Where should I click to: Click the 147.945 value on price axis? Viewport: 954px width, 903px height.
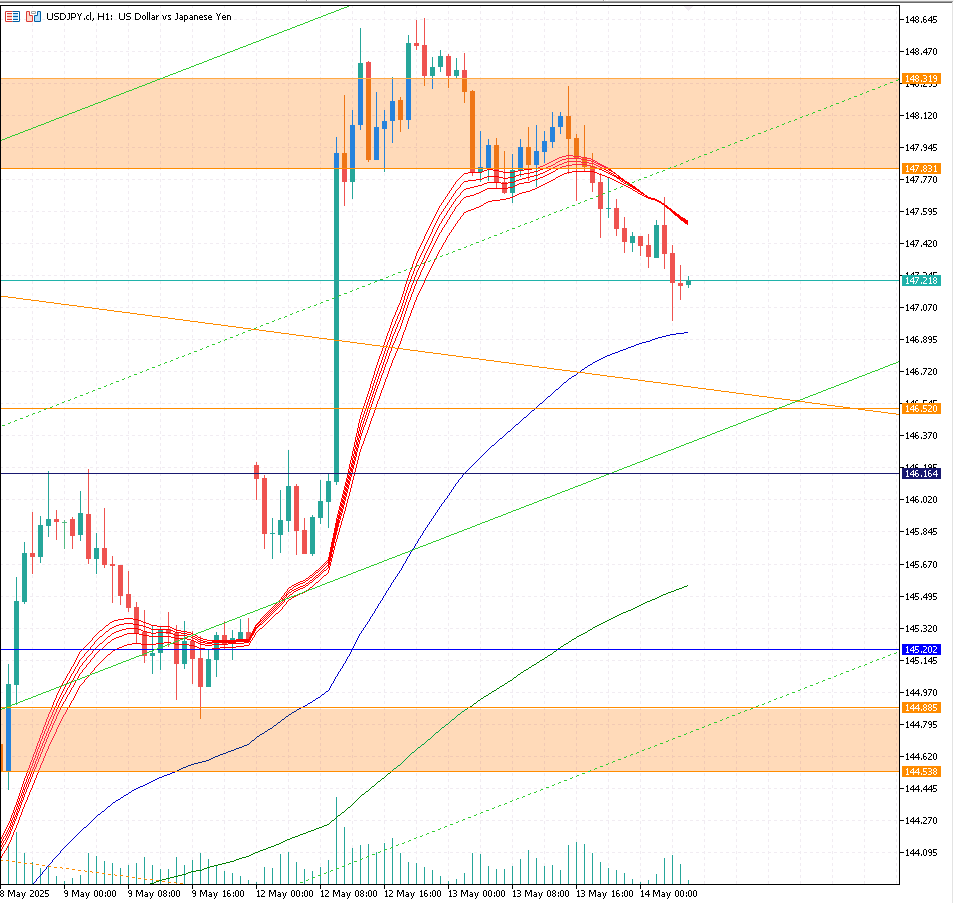pyautogui.click(x=921, y=148)
